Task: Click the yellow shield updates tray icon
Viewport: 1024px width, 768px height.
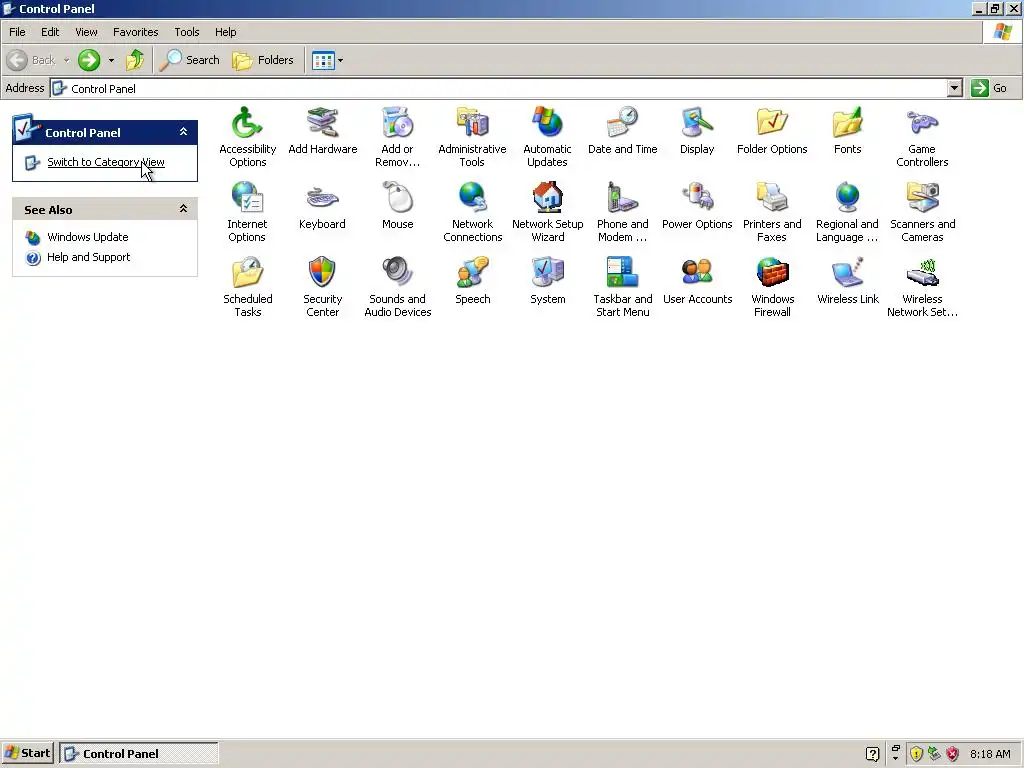Action: pyautogui.click(x=916, y=754)
